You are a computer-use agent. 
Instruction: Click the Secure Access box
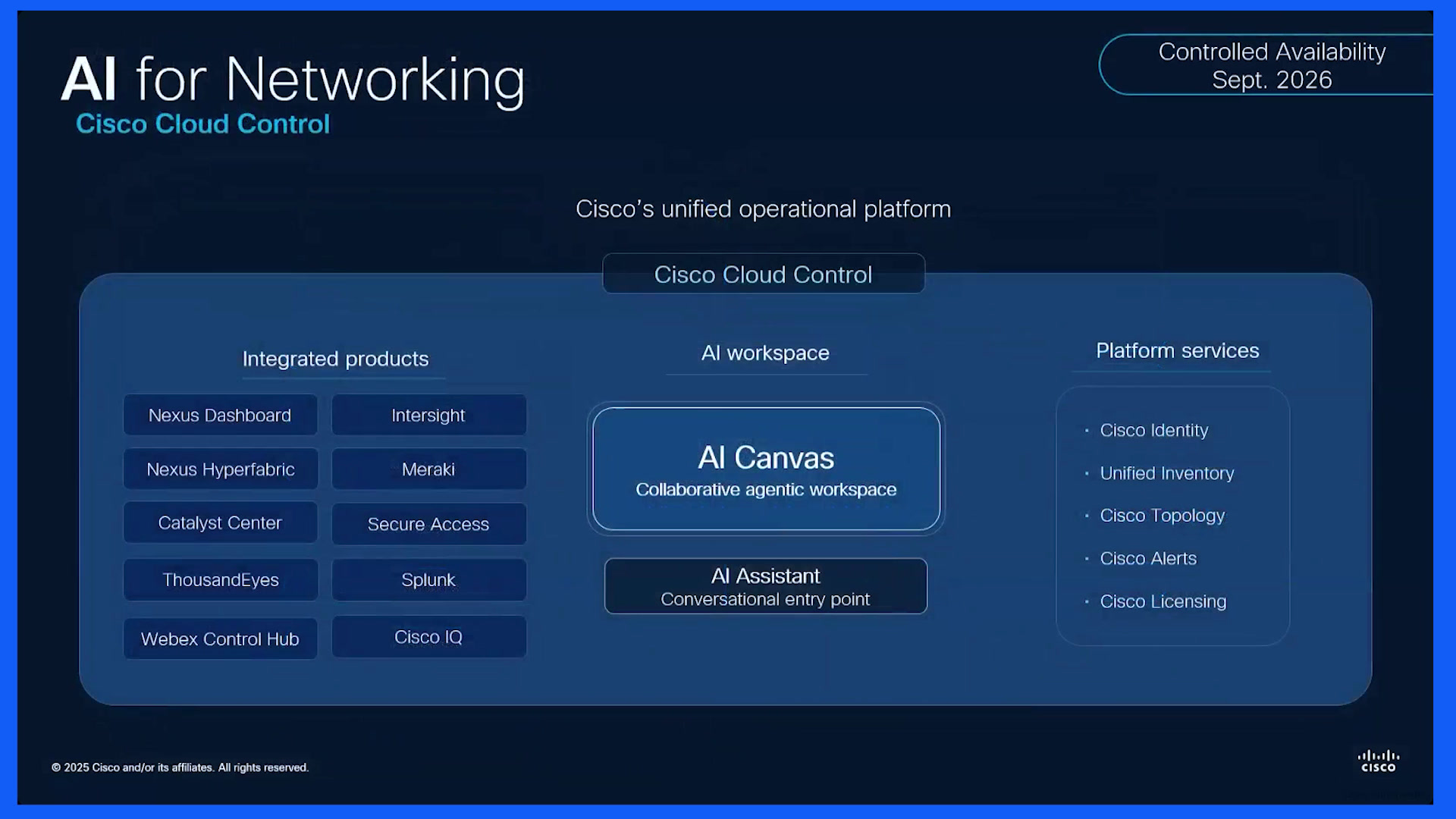click(428, 523)
